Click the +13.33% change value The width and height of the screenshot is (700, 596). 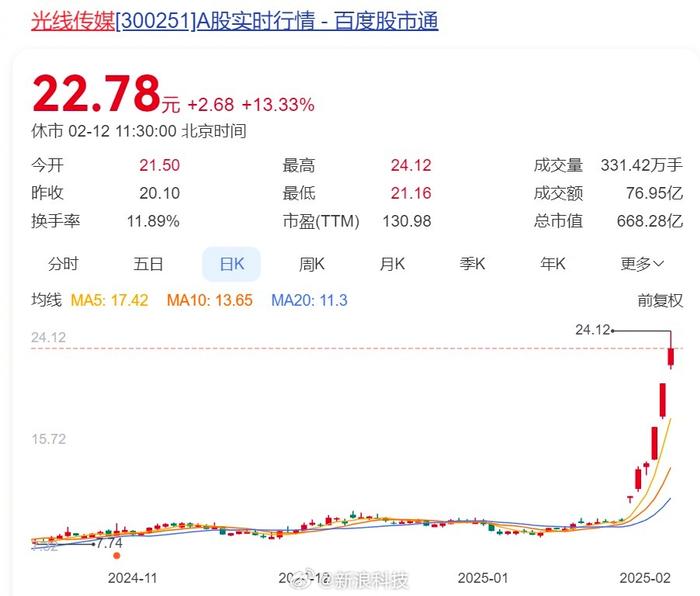pos(278,105)
